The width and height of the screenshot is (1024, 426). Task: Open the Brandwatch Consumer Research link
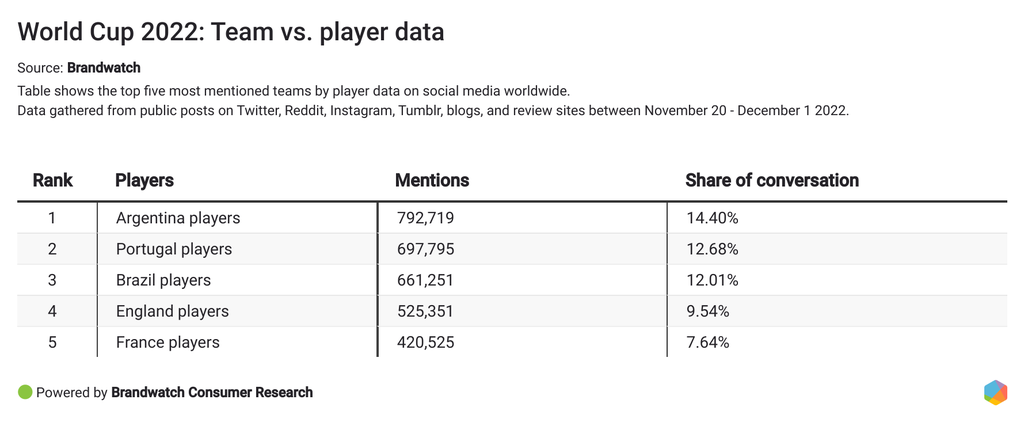pyautogui.click(x=212, y=393)
